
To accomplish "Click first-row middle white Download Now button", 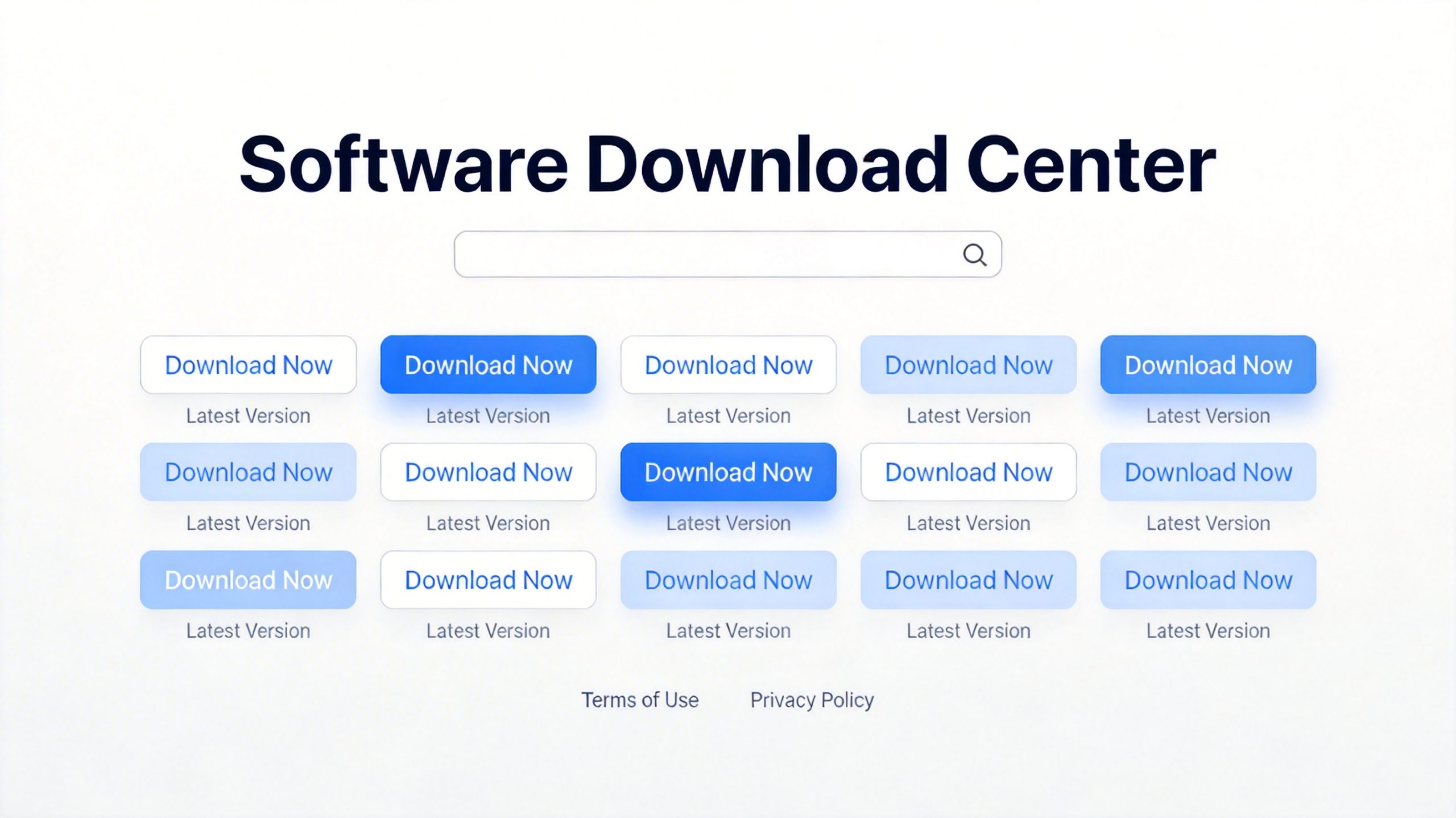I will [x=729, y=365].
